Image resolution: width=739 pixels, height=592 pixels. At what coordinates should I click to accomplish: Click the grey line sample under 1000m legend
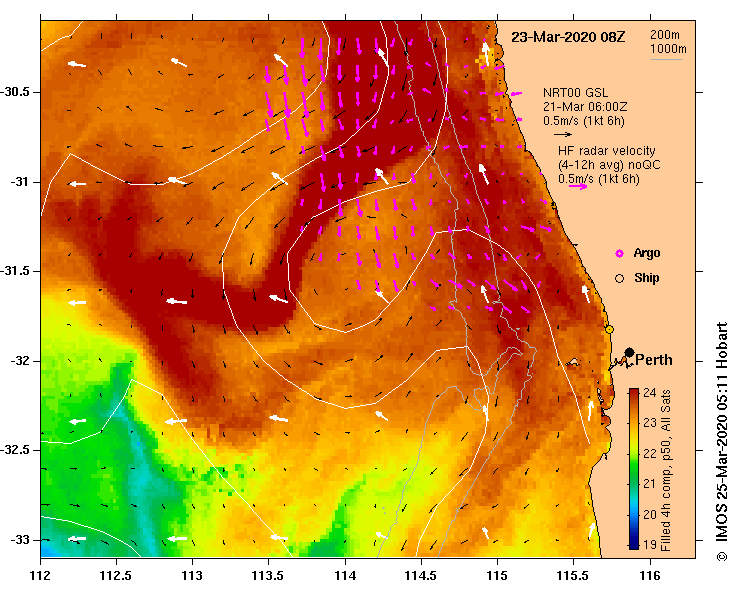666,59
